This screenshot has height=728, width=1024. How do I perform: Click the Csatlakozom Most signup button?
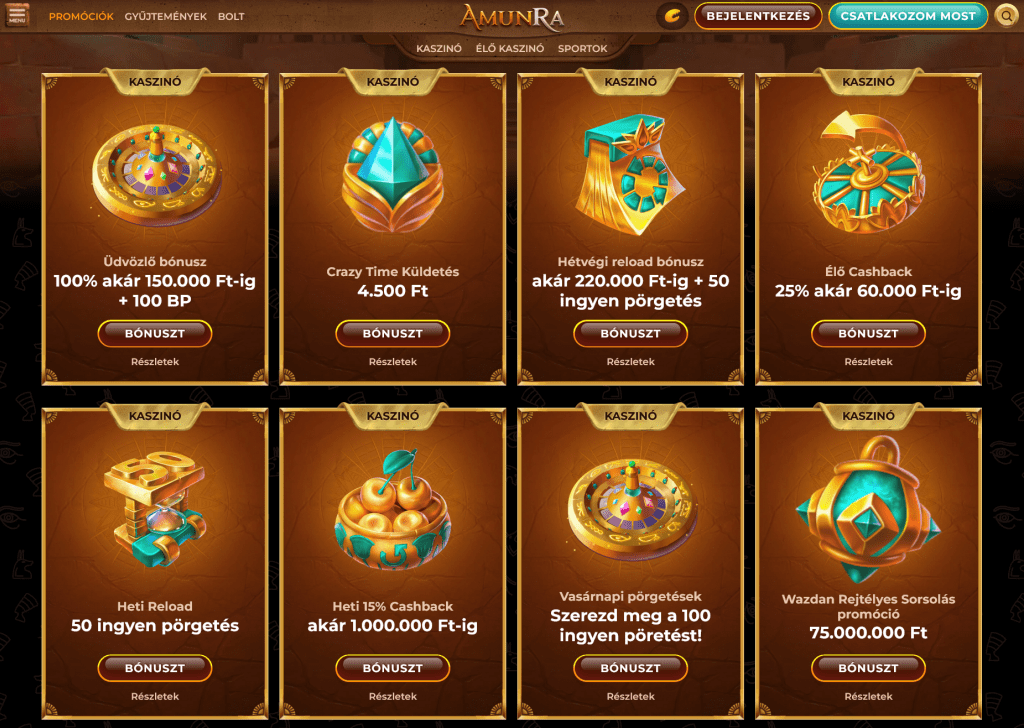(x=908, y=16)
